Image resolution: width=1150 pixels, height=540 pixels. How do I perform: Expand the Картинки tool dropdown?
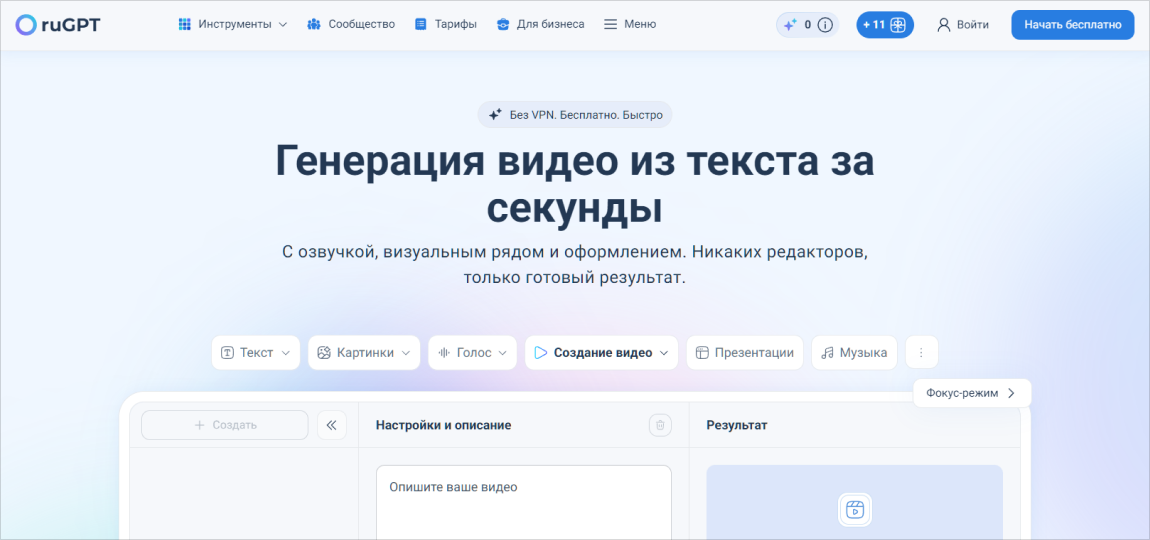coord(364,352)
